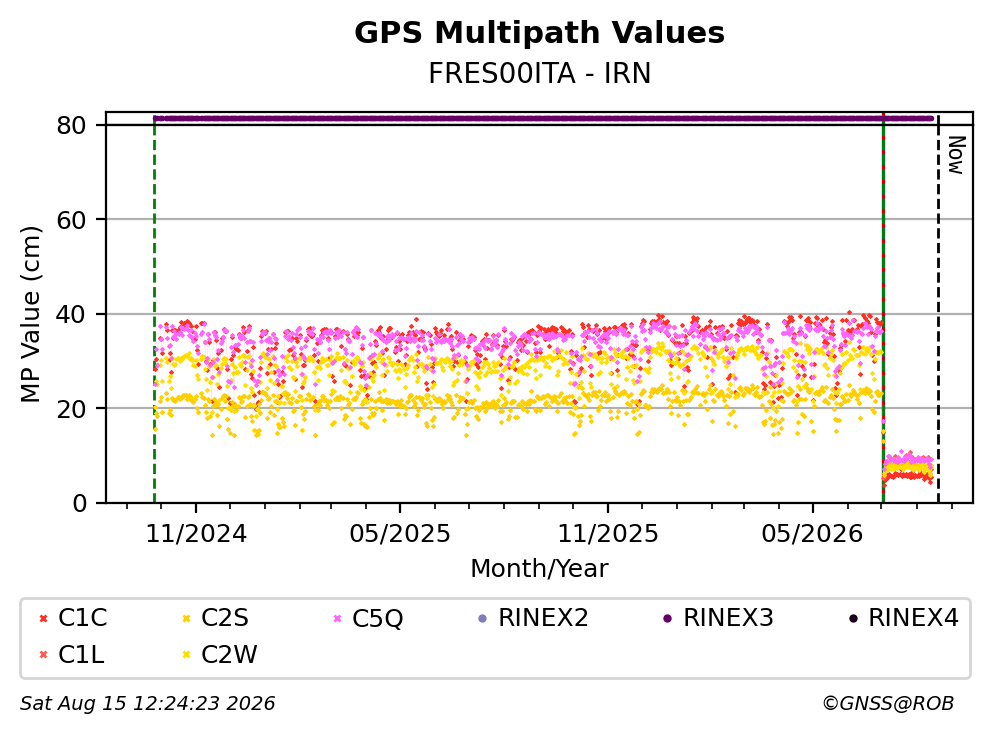This screenshot has height=734, width=992.
Task: Click the C1L legend marker
Action: click(43, 655)
